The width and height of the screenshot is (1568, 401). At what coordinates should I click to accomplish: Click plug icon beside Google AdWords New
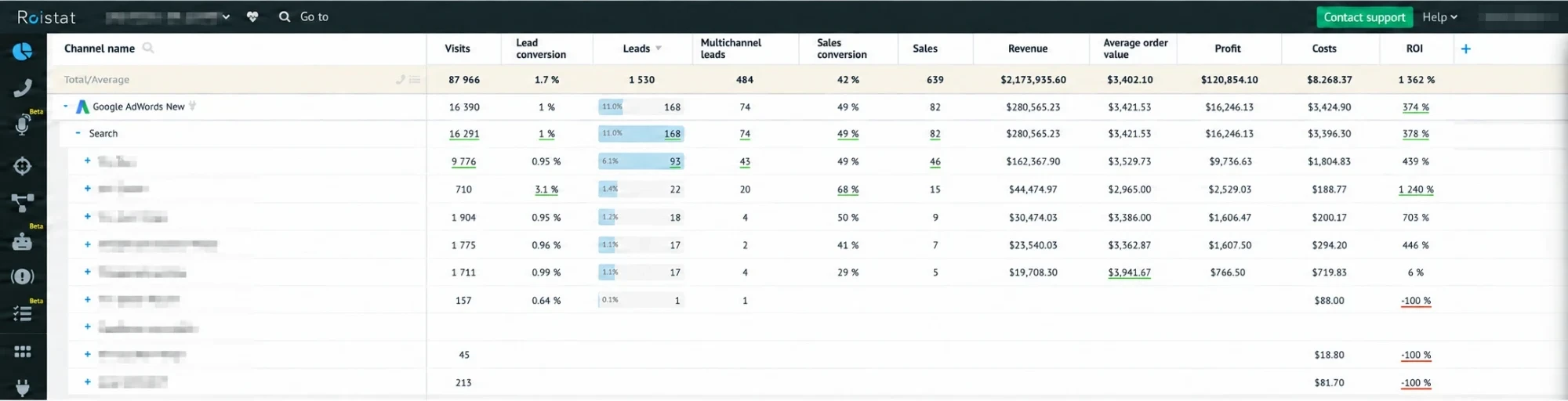(193, 106)
